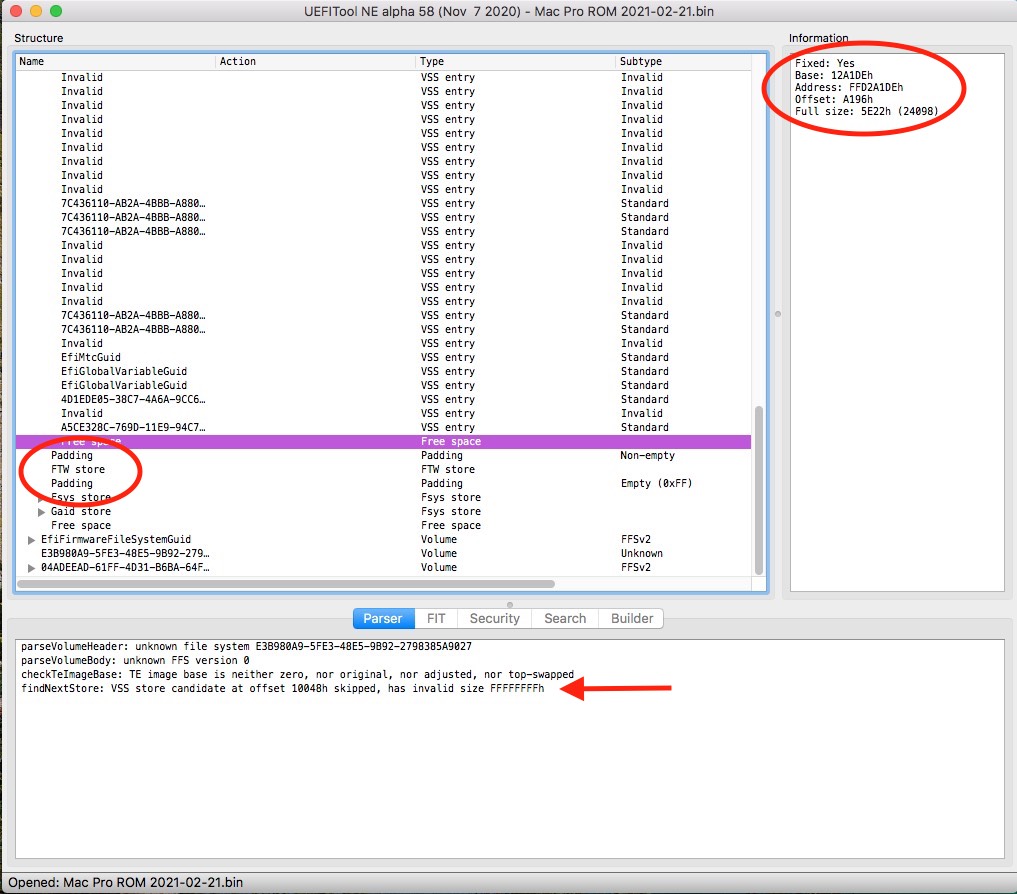The image size is (1017, 894).
Task: Switch to the Parser tab
Action: point(383,618)
